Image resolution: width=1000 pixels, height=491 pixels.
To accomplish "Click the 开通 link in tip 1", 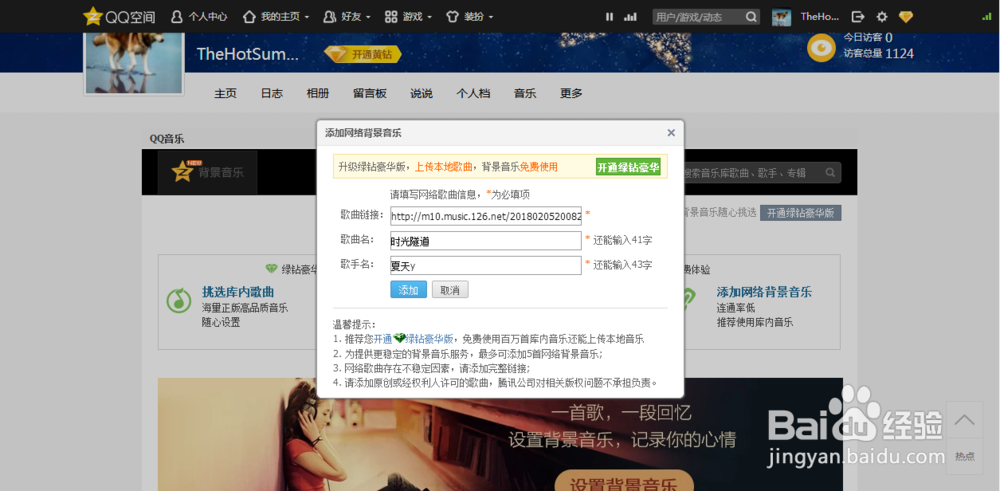I will (x=383, y=339).
